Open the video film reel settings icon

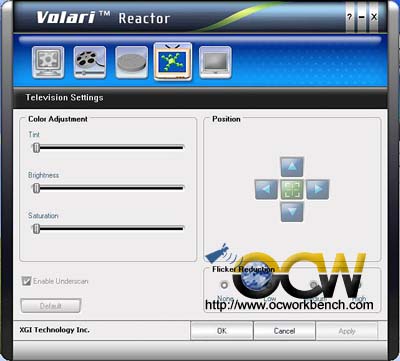click(x=90, y=63)
